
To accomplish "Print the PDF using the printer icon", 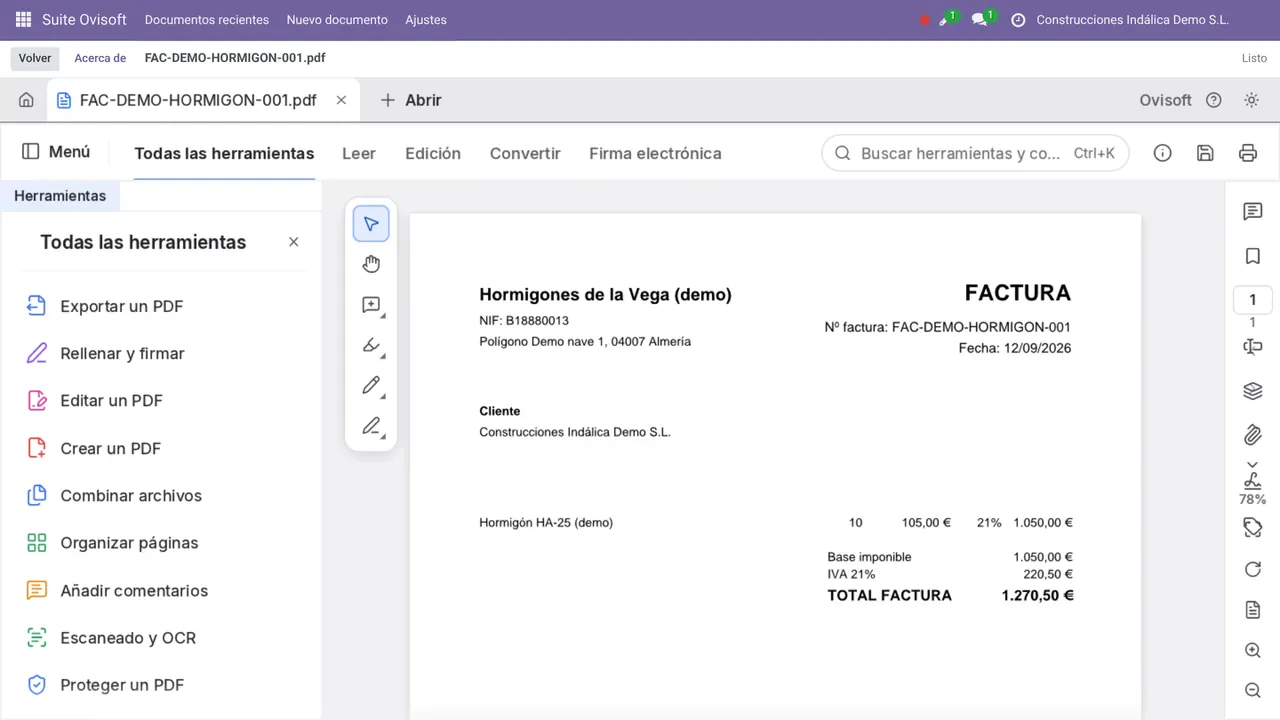I will pos(1248,153).
